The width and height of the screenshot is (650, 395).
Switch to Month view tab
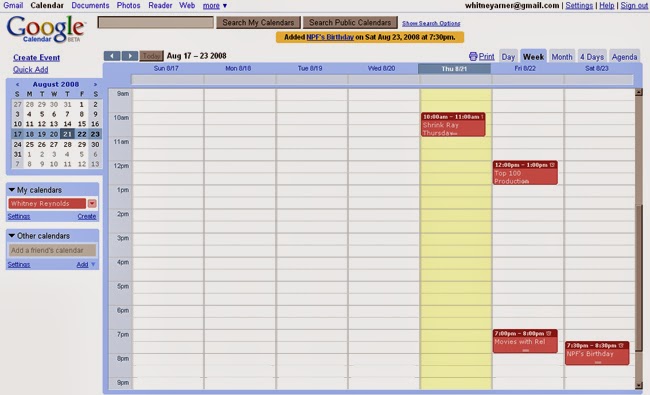562,57
